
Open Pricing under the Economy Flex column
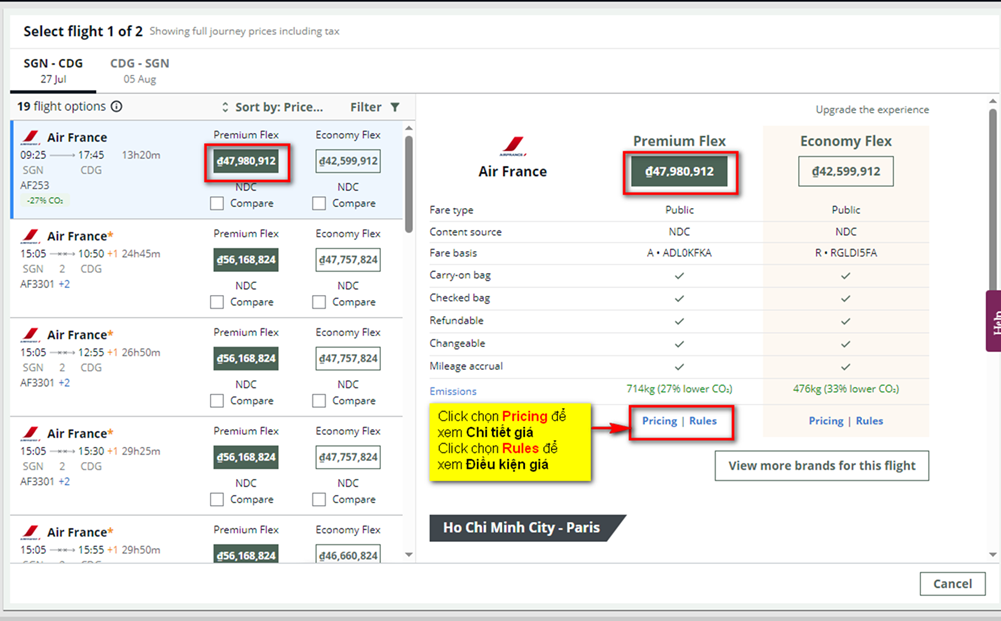pos(826,421)
